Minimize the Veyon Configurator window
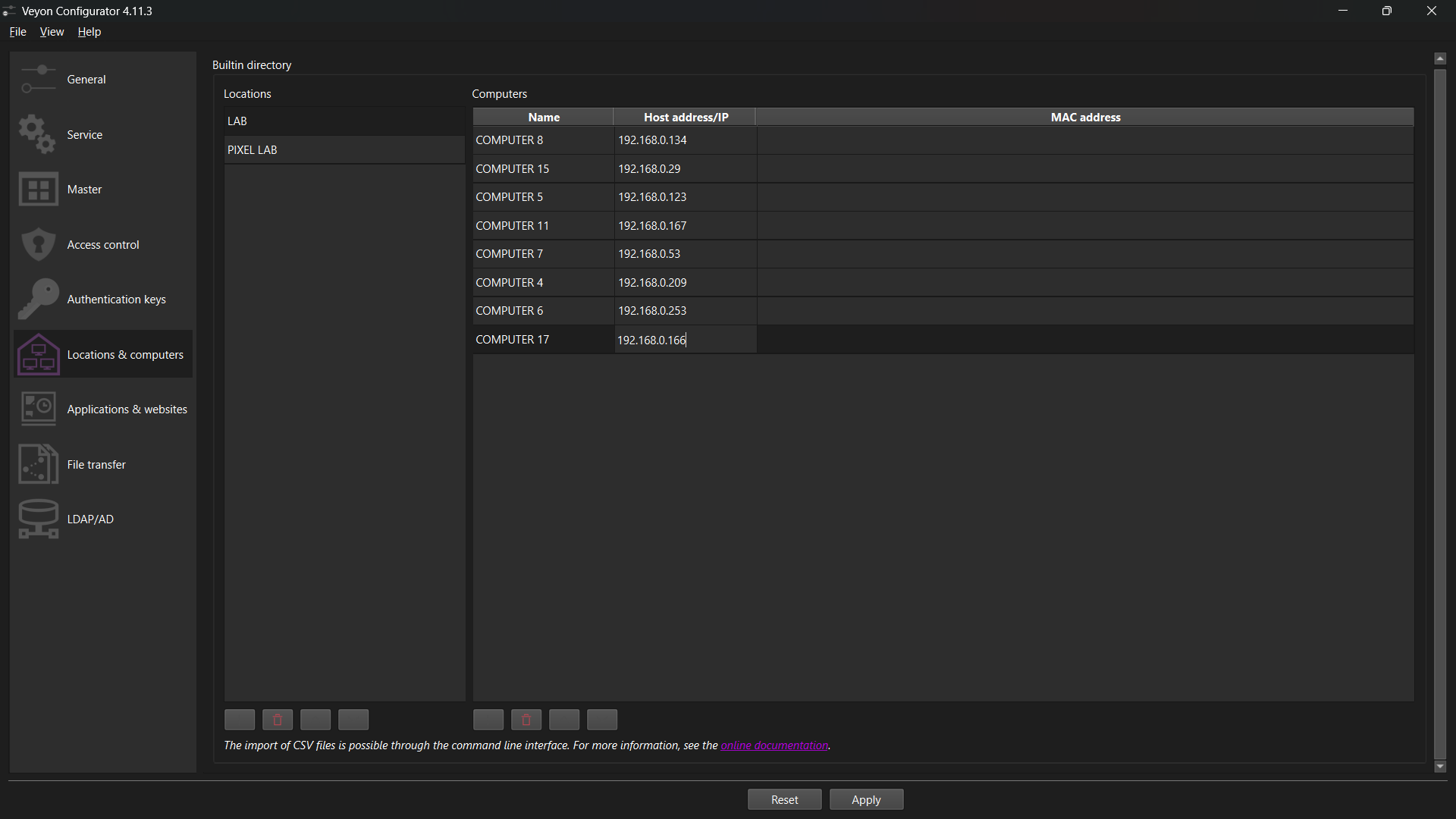 click(x=1343, y=11)
